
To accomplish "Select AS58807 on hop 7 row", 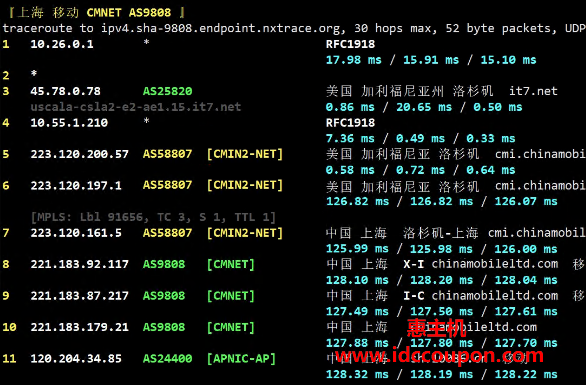I will 167,233.
